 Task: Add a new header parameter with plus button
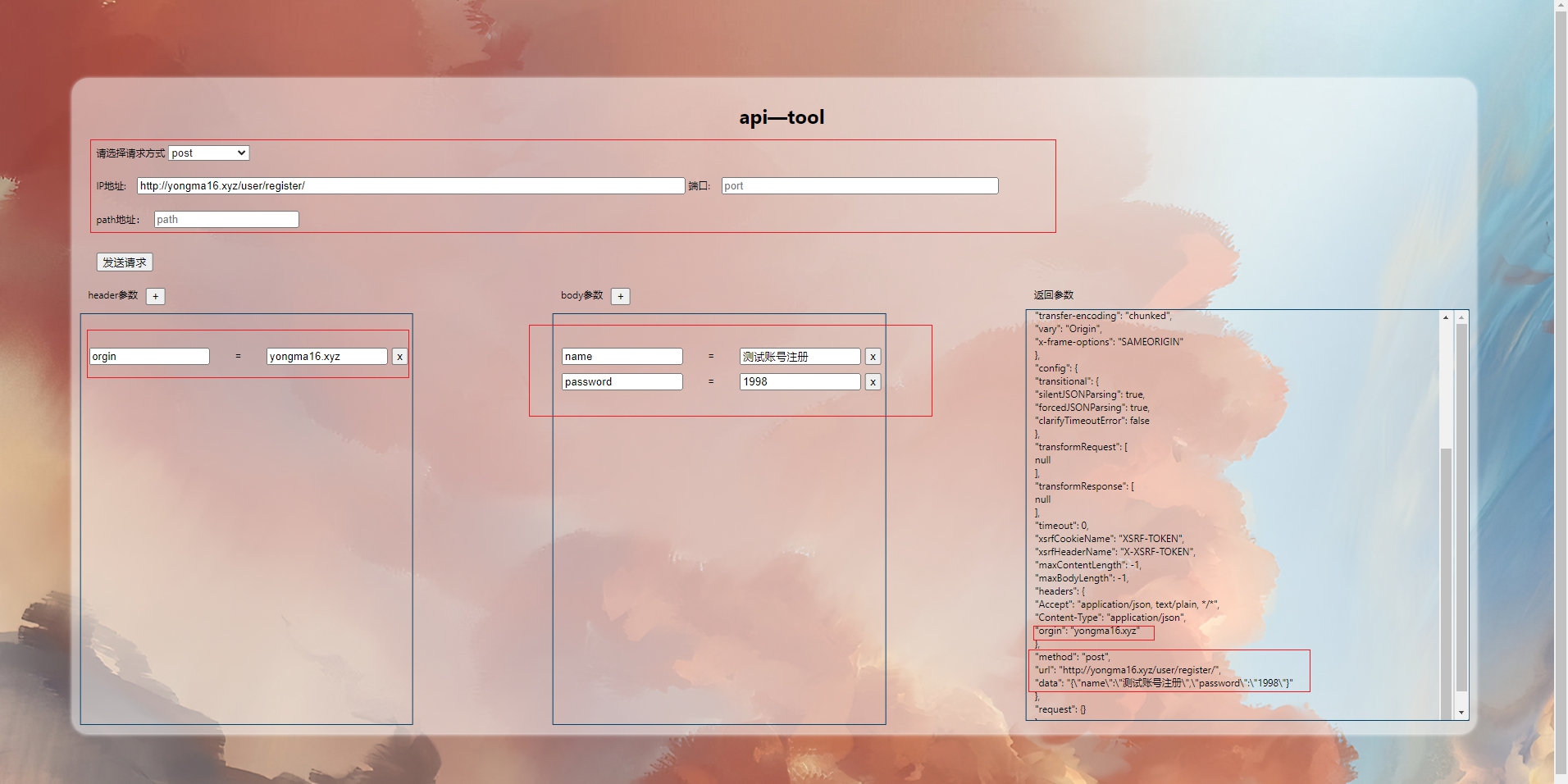(x=155, y=297)
